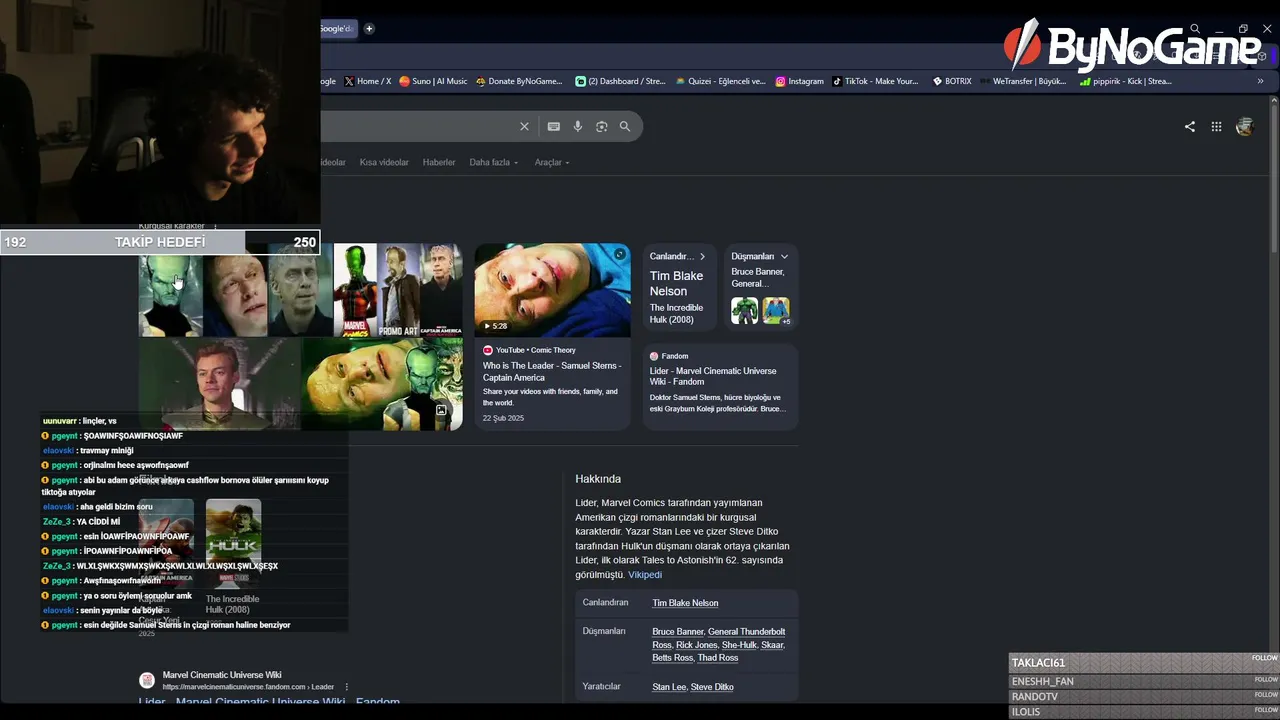Open the Steve Ditko link
The height and width of the screenshot is (720, 1280).
coord(712,687)
